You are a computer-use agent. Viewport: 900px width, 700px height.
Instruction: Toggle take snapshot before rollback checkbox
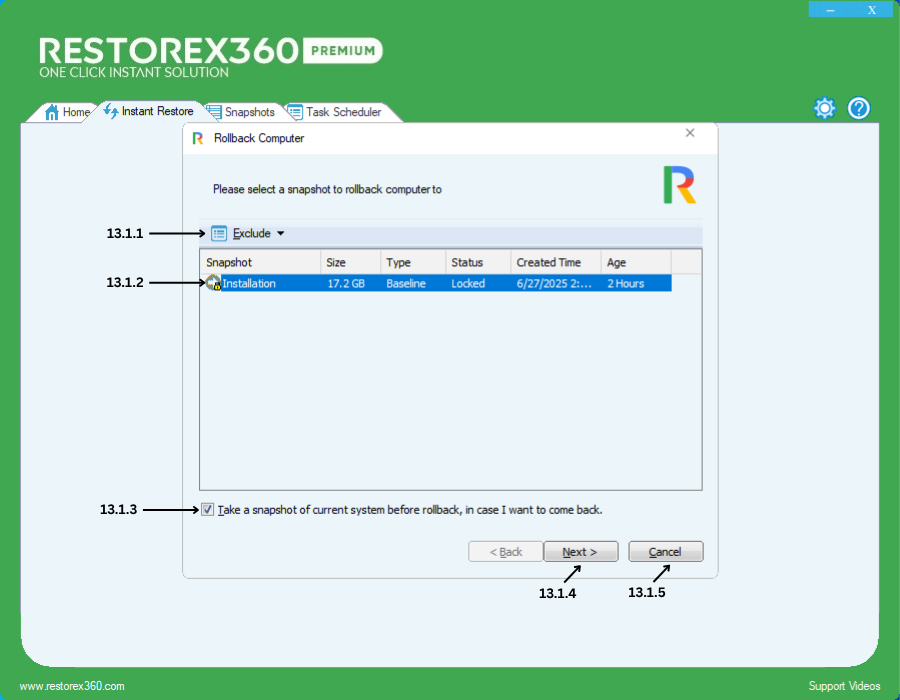pyautogui.click(x=207, y=509)
